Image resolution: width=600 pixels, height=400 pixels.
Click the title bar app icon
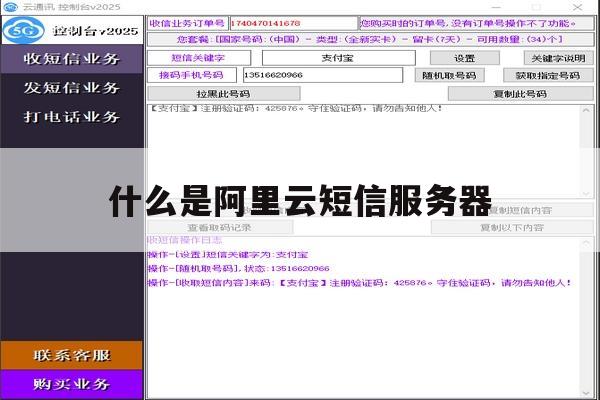tap(10, 7)
